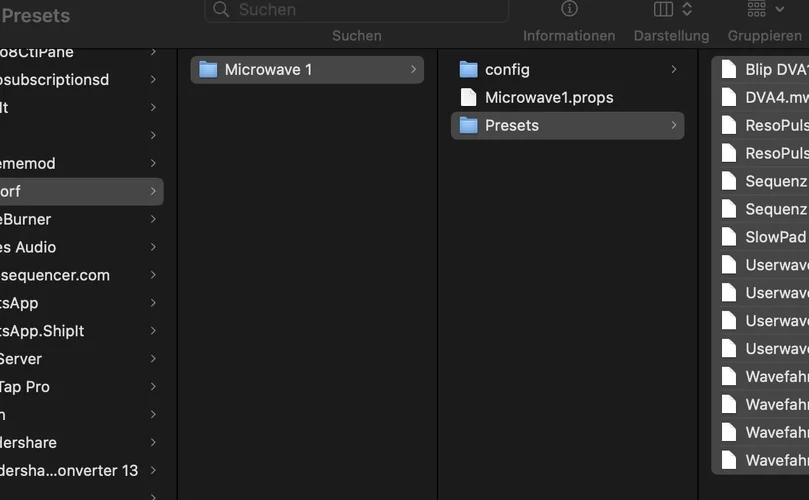Select the lershare folder row
Image resolution: width=809 pixels, height=500 pixels.
82,442
